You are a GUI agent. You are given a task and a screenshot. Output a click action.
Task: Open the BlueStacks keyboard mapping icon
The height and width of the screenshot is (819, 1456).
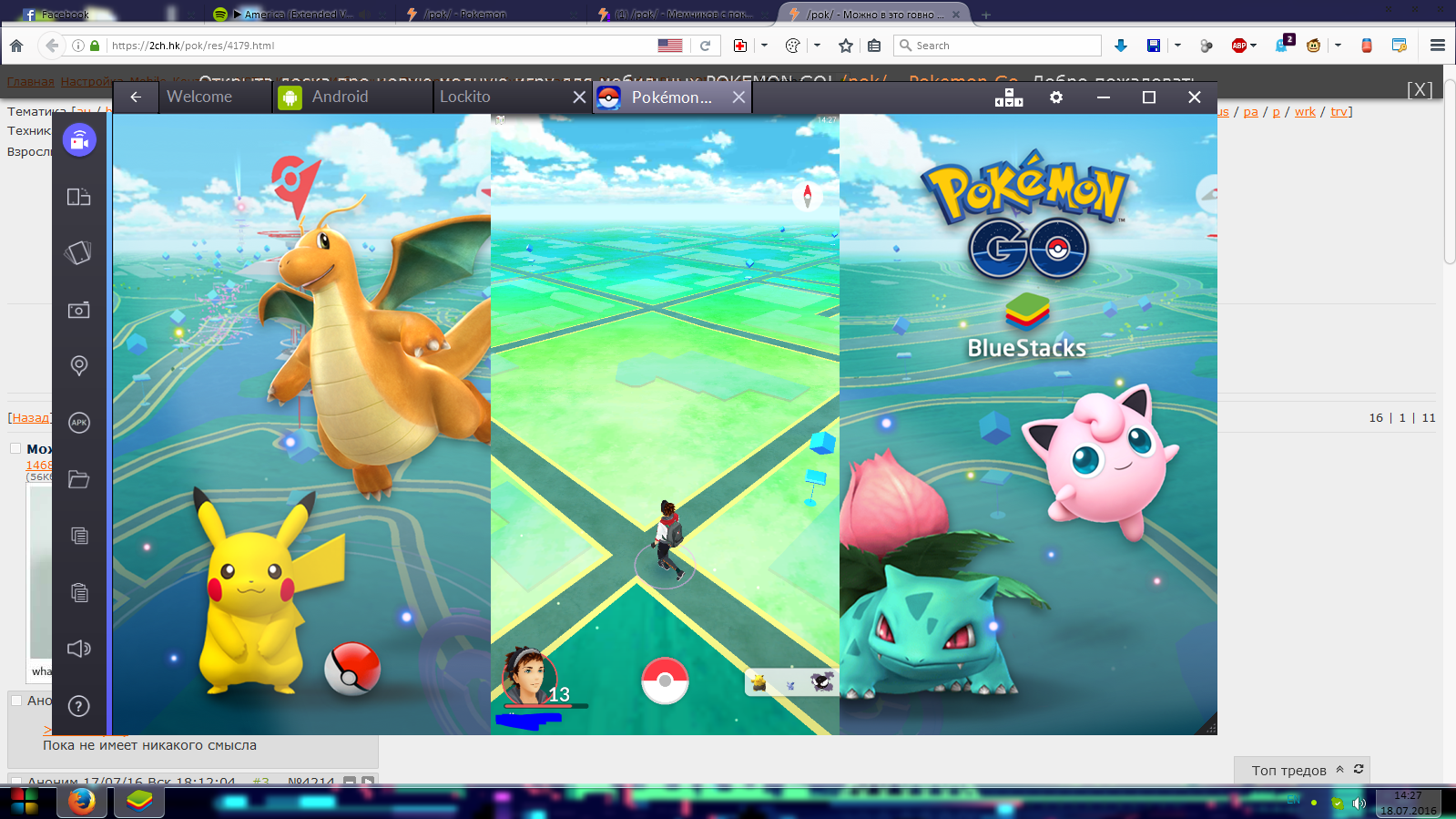click(1009, 97)
